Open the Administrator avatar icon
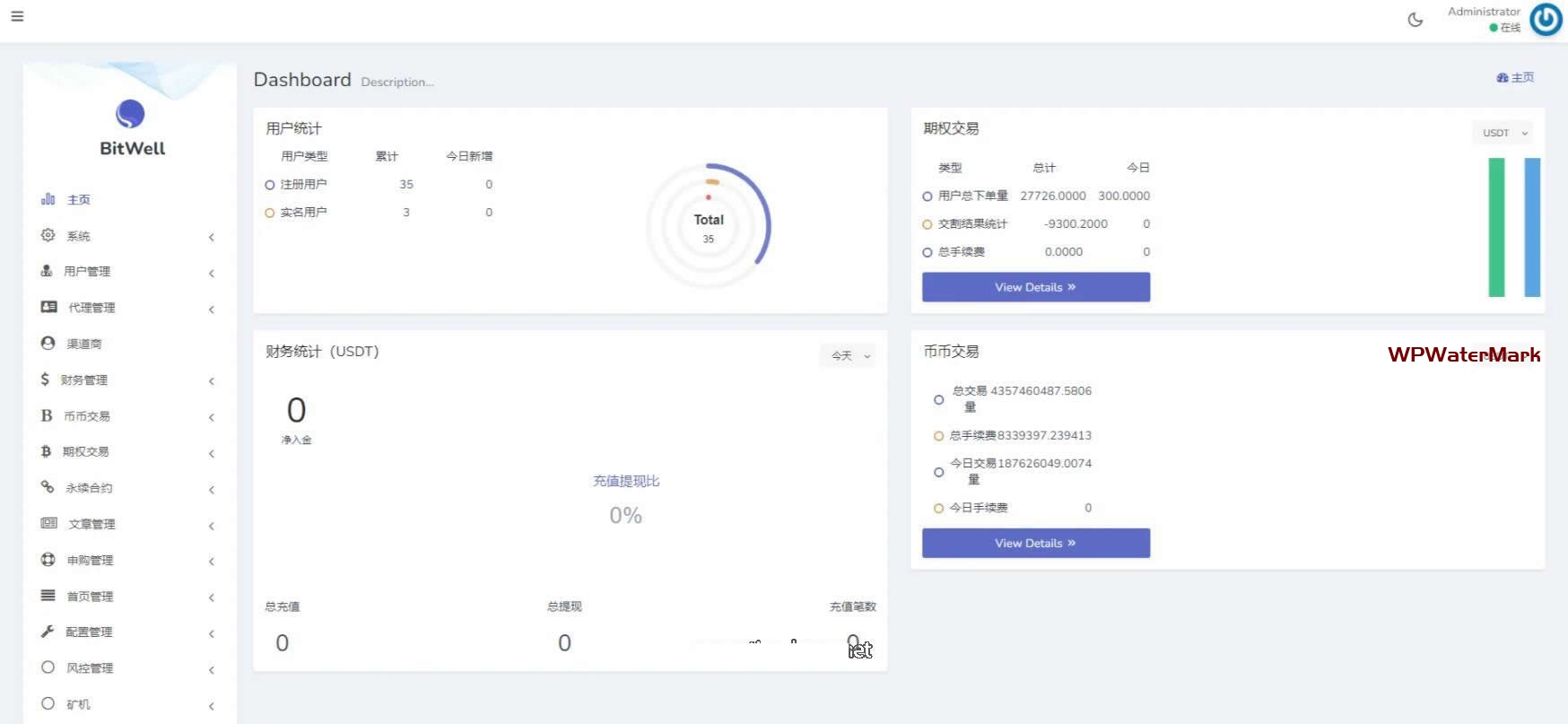The image size is (1568, 724). point(1546,20)
